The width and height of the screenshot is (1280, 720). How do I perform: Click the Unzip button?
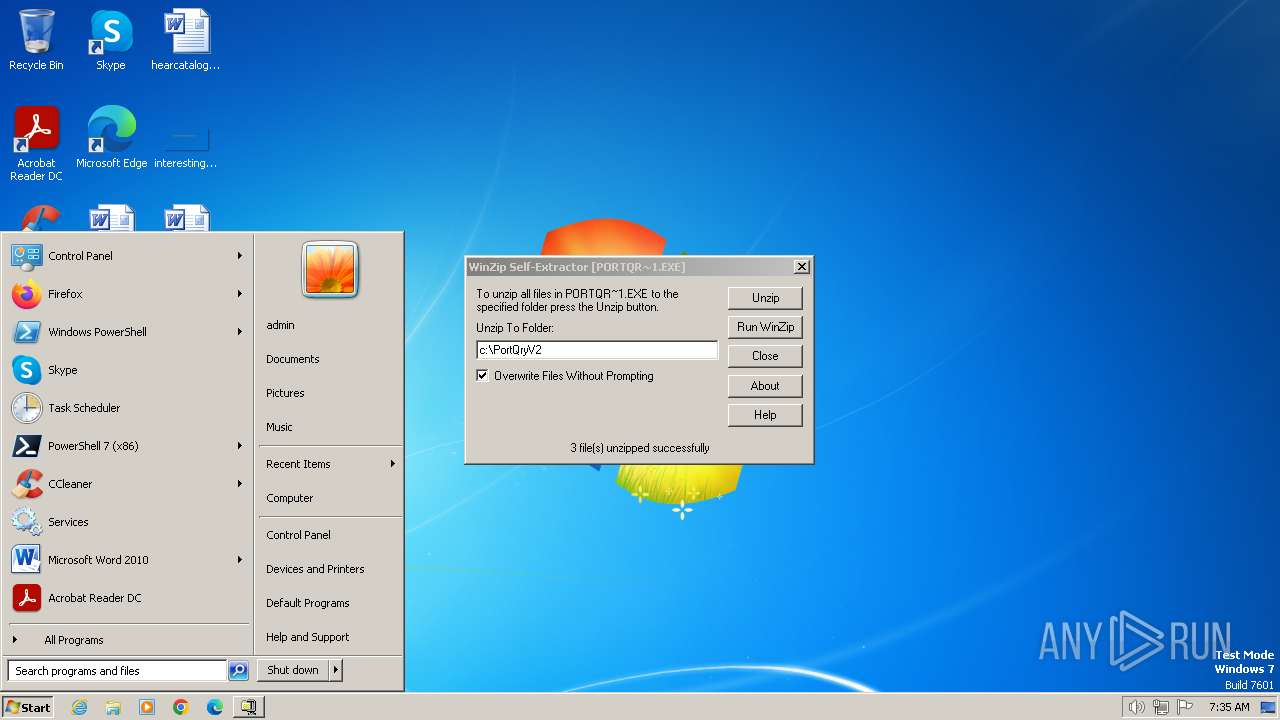click(765, 298)
